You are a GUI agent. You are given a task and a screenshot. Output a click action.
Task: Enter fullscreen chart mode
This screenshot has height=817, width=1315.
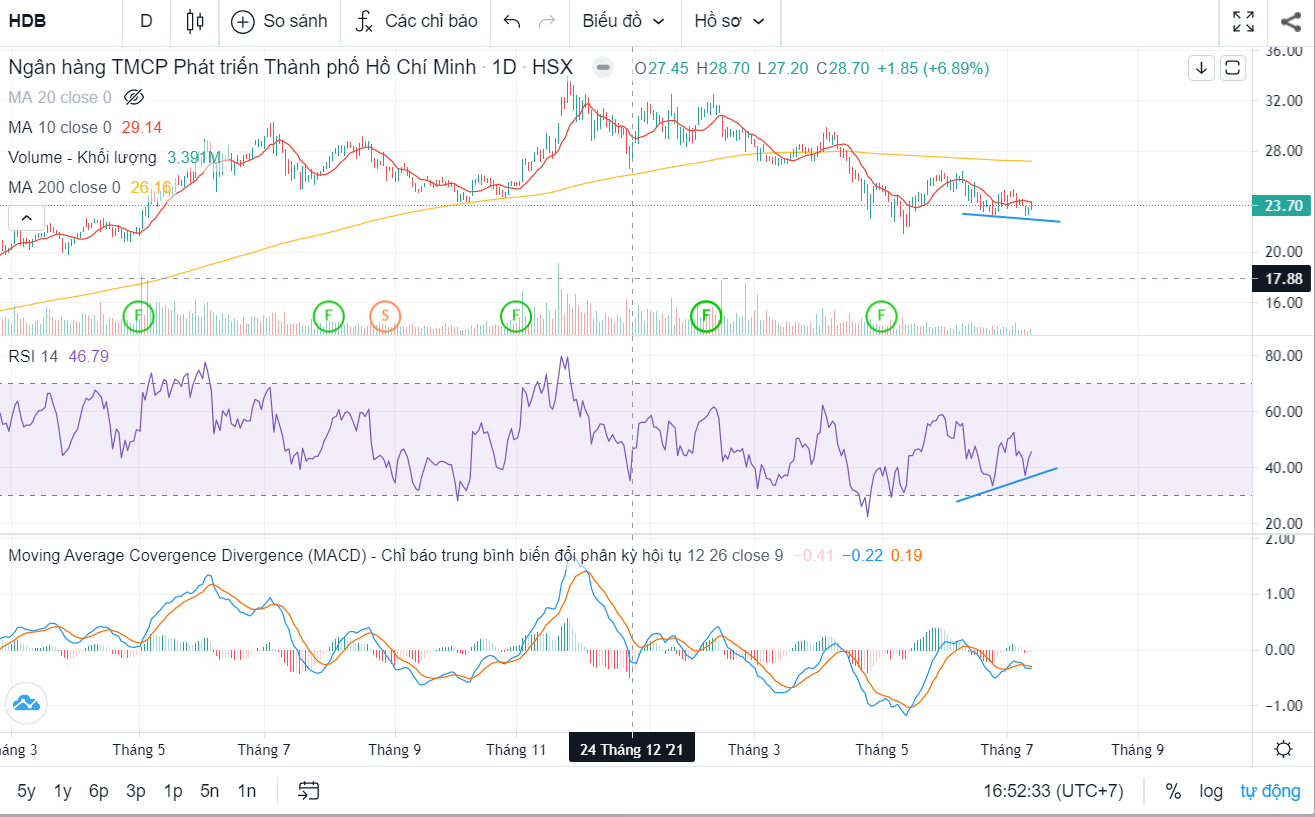click(x=1243, y=21)
